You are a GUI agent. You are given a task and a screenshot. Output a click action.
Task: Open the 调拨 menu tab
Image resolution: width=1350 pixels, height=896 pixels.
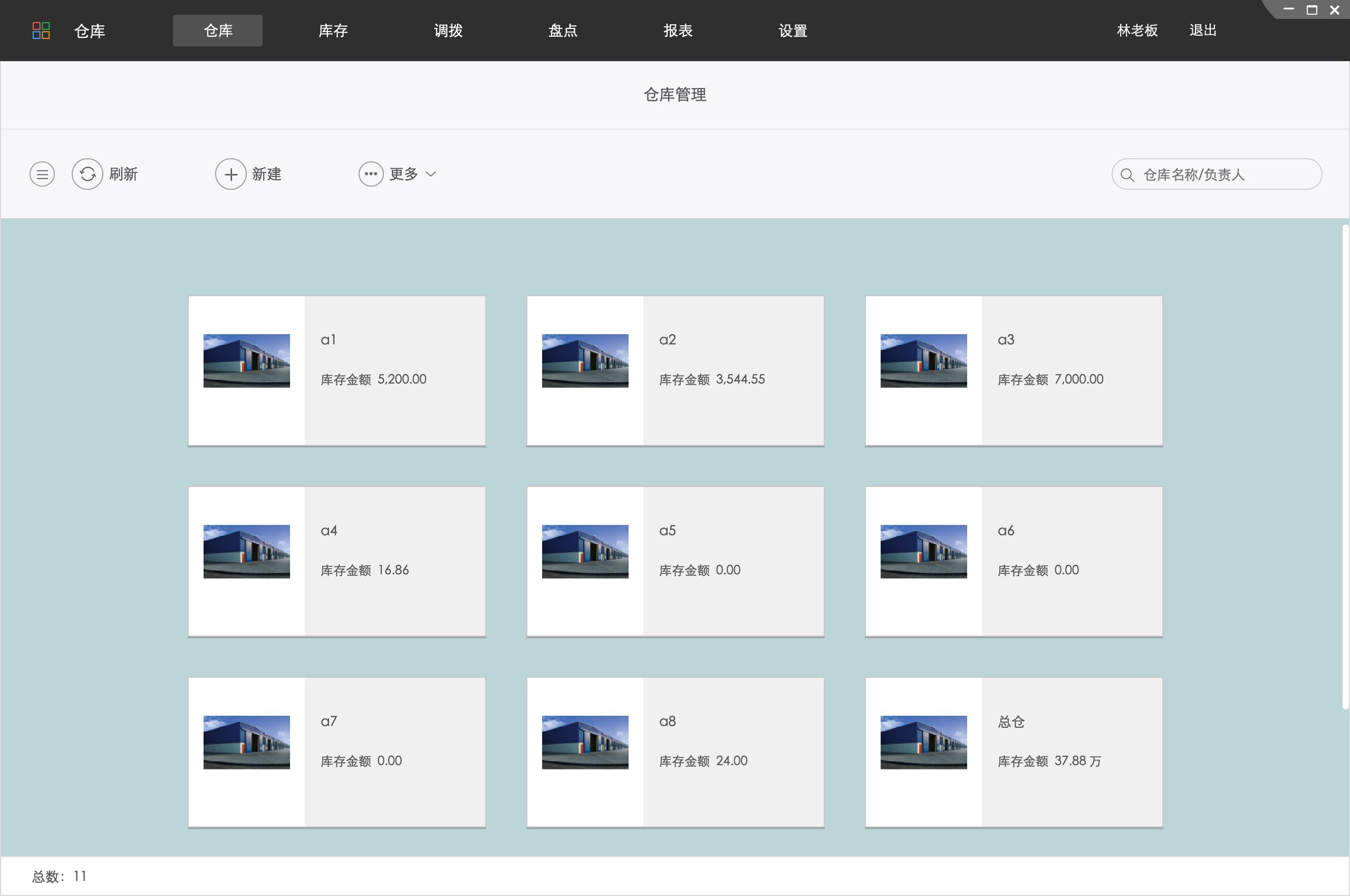448,30
